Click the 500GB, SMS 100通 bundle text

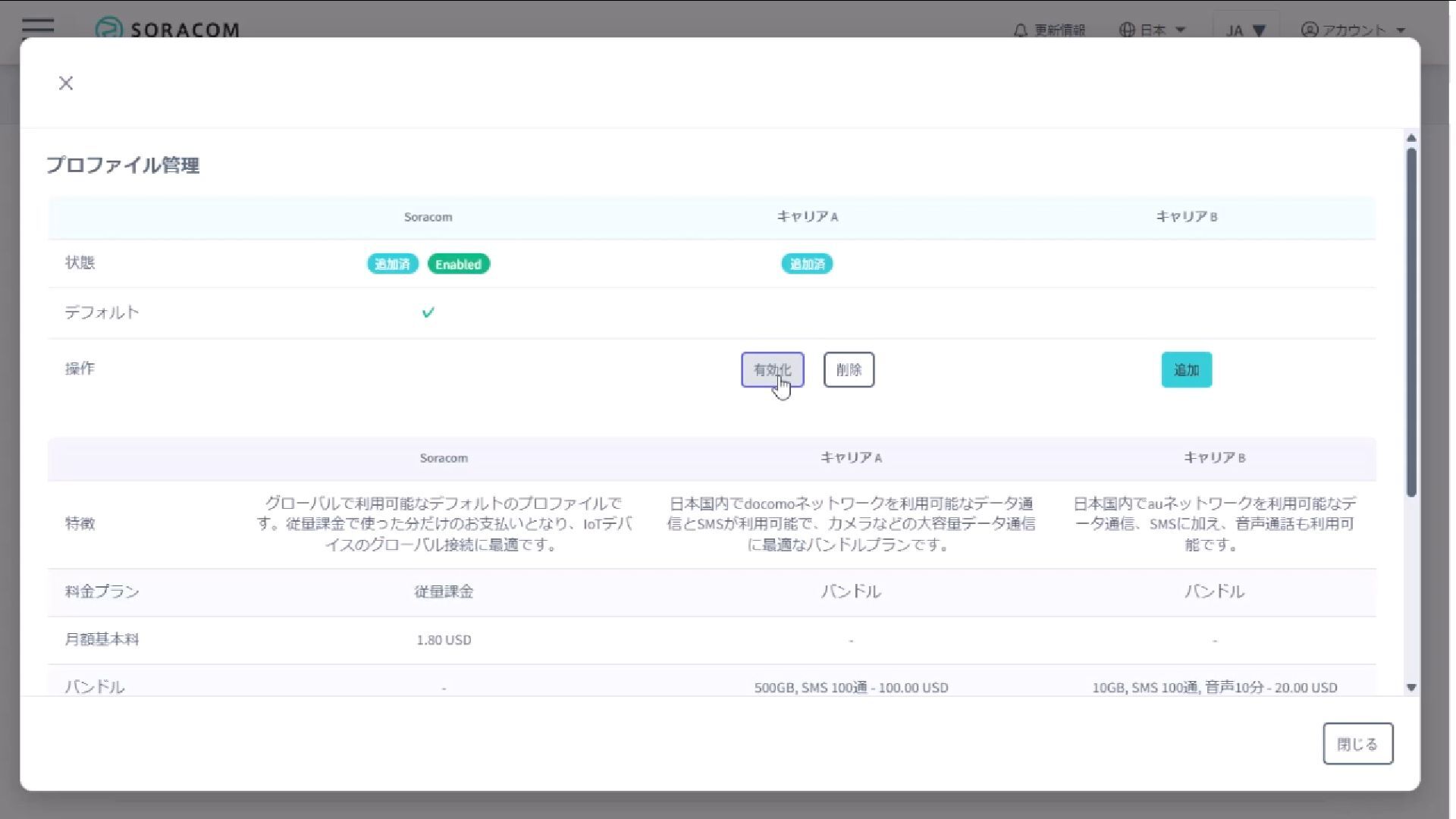(x=851, y=688)
